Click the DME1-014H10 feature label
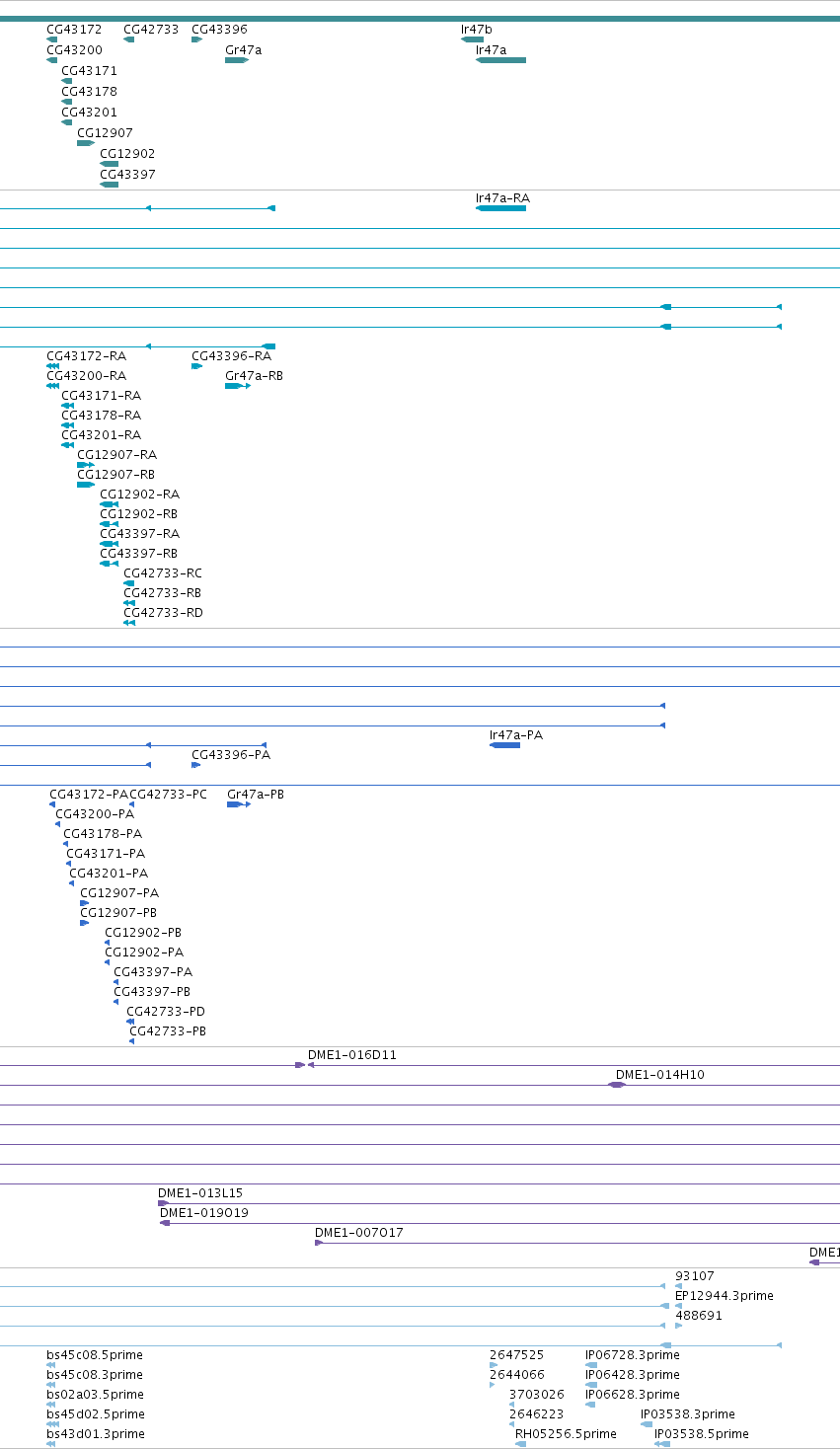The width and height of the screenshot is (840, 1449). tap(660, 1075)
